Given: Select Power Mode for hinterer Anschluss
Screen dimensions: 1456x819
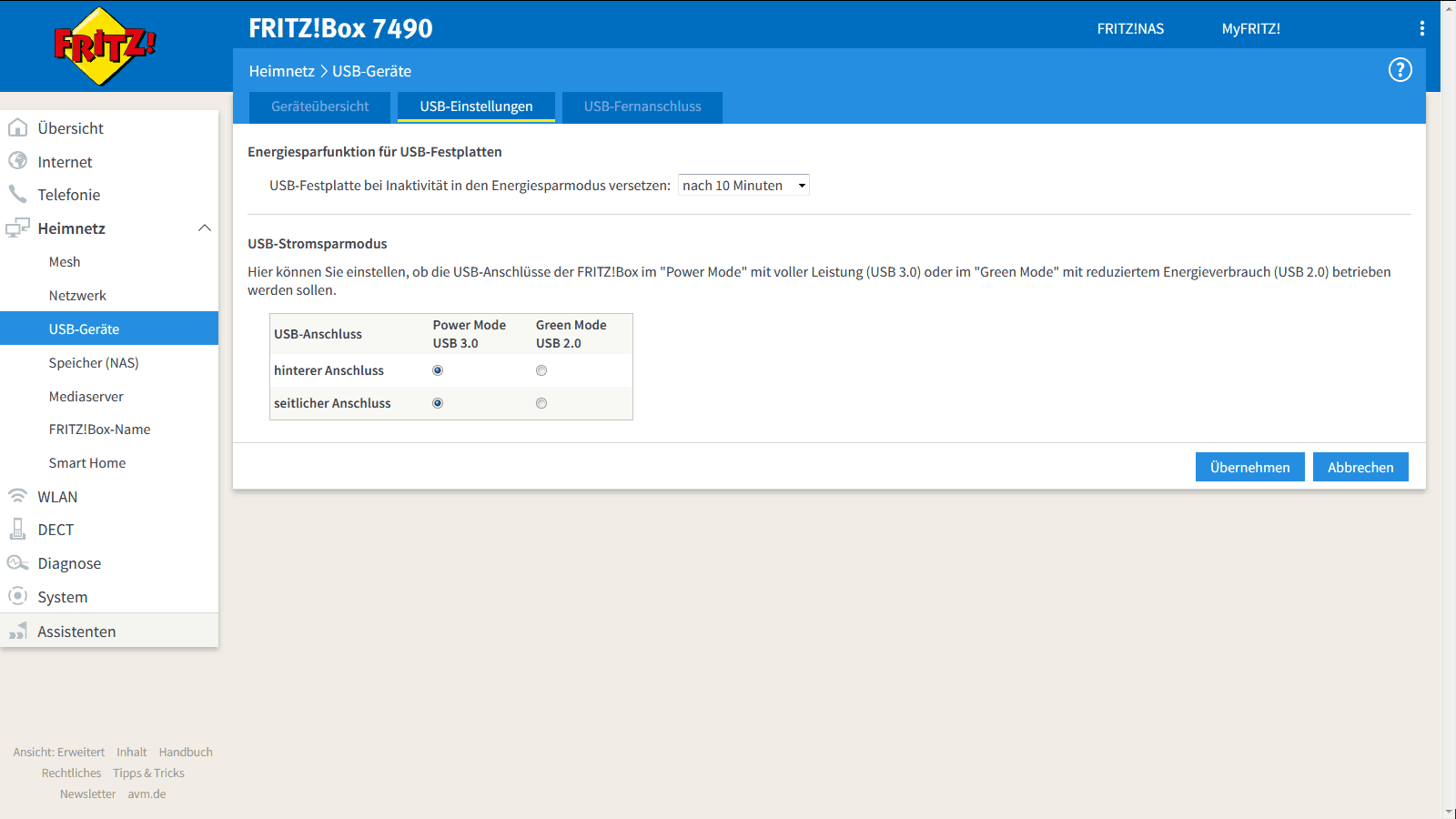Looking at the screenshot, I should click(x=438, y=370).
